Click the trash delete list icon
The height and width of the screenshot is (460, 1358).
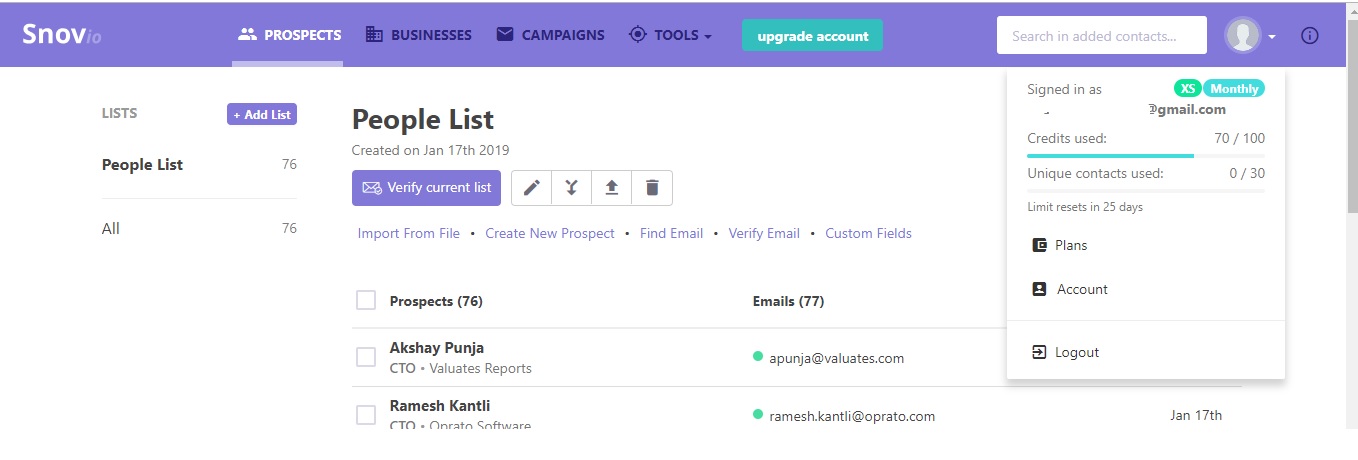[x=652, y=188]
